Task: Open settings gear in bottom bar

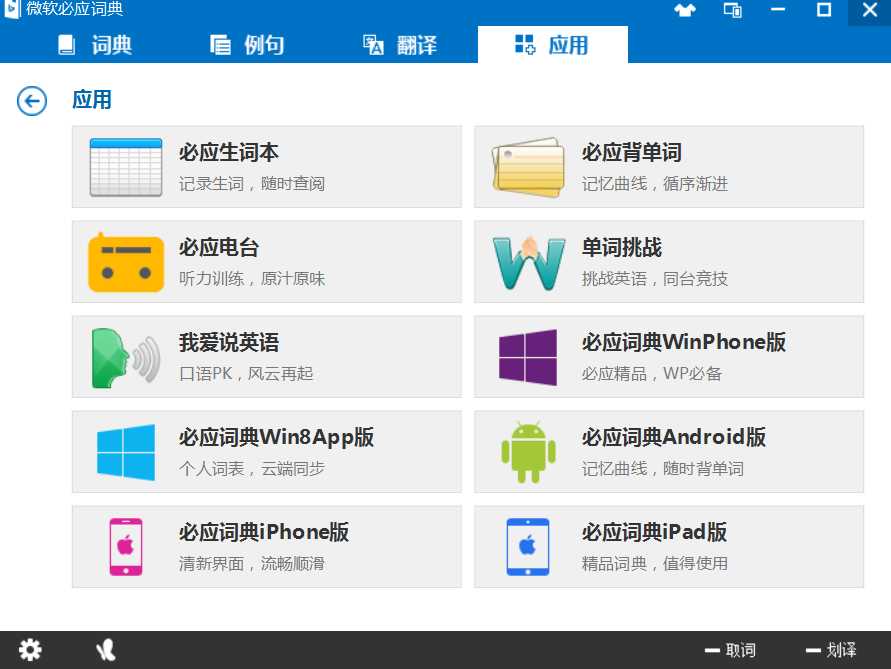Action: click(30, 650)
